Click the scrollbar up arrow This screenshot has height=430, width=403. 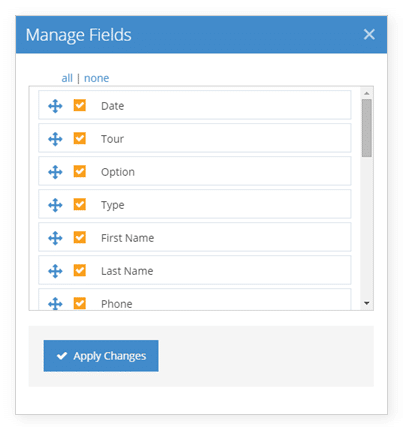tap(367, 93)
